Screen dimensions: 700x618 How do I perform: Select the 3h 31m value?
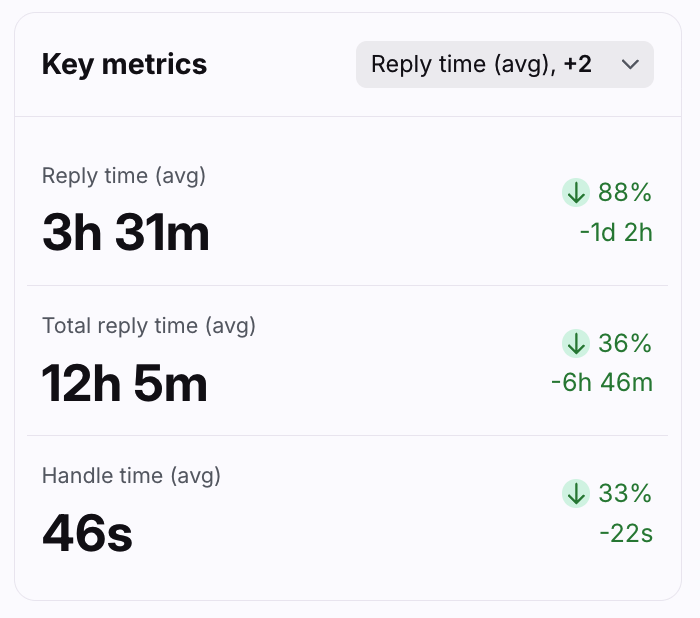tap(126, 234)
